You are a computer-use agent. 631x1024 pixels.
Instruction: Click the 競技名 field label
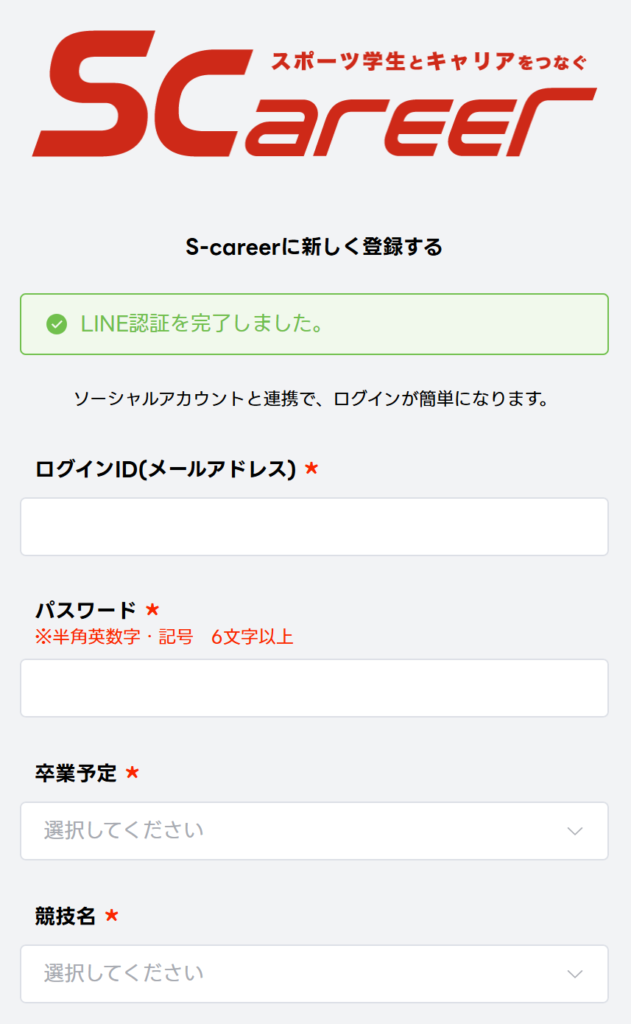[x=65, y=916]
